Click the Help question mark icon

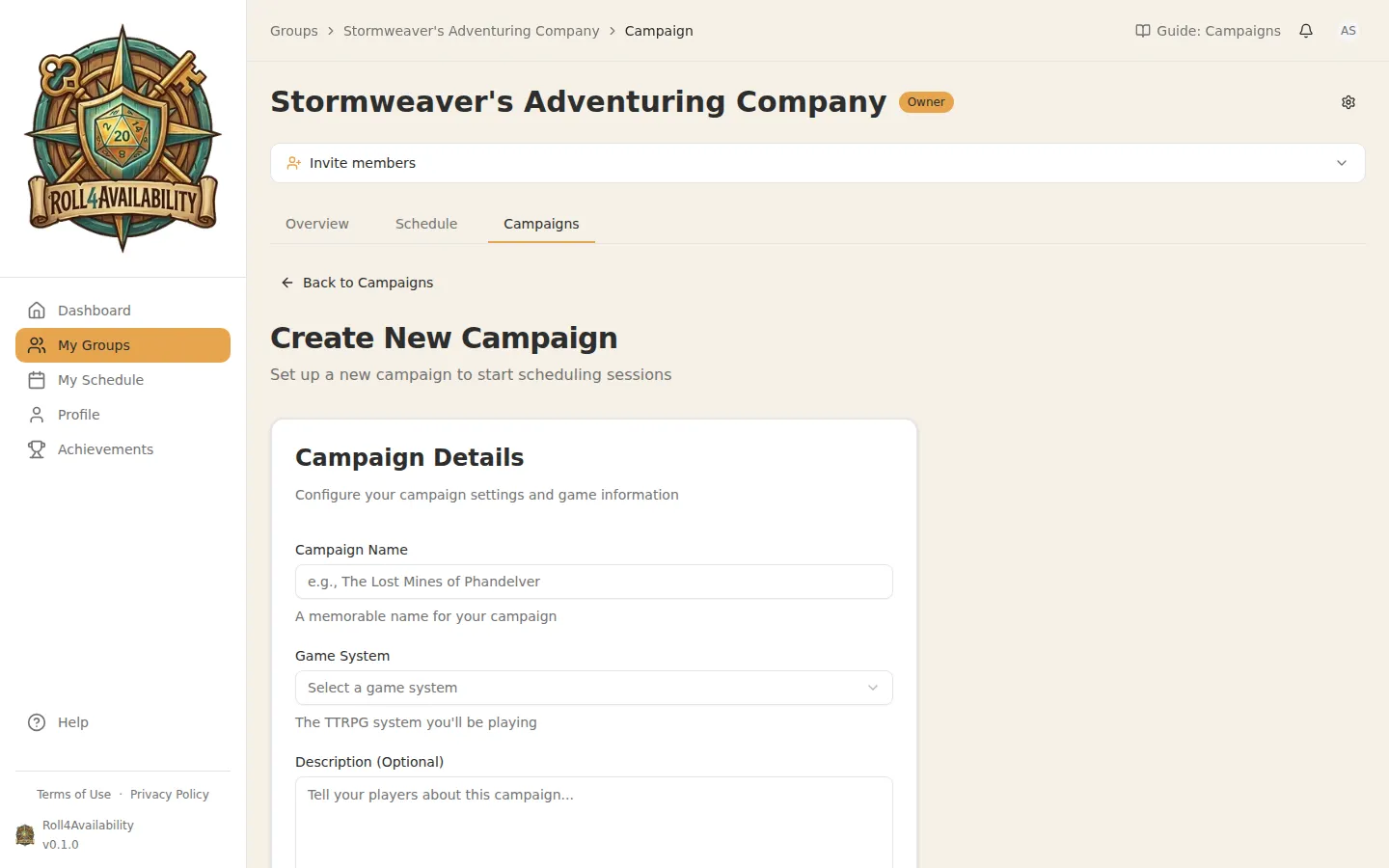click(x=36, y=721)
